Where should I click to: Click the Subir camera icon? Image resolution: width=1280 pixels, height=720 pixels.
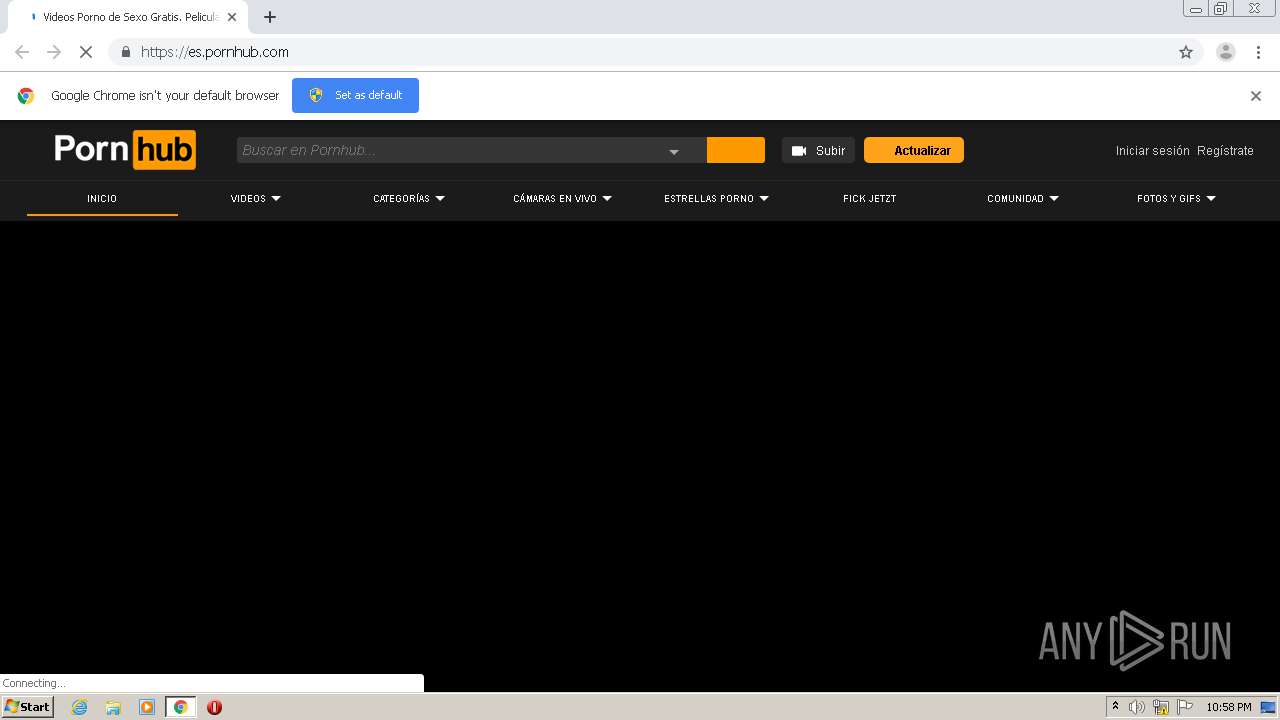tap(799, 151)
